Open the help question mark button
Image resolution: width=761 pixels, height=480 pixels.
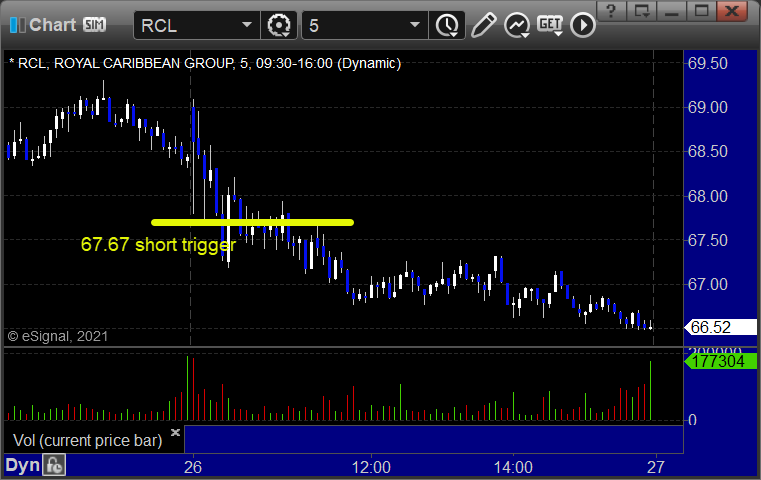click(611, 11)
